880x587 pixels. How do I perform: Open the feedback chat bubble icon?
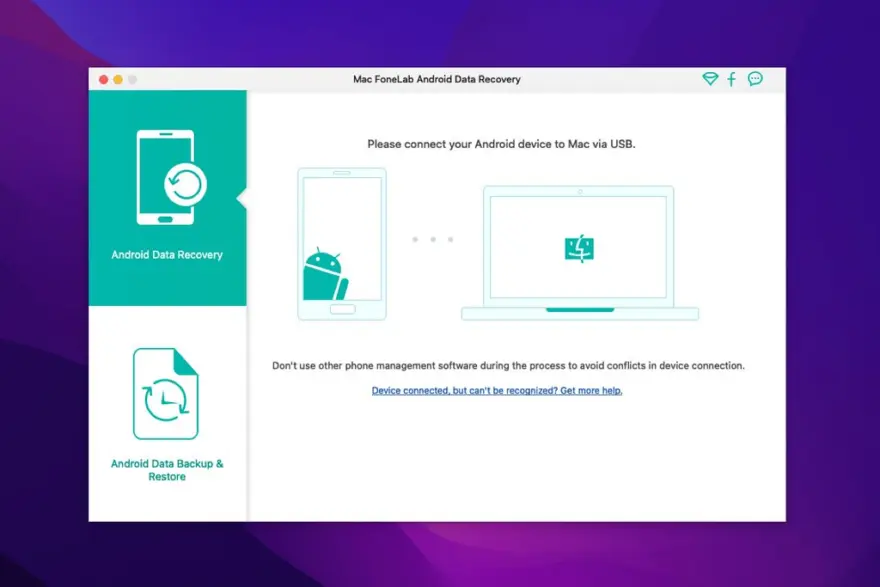[x=755, y=79]
